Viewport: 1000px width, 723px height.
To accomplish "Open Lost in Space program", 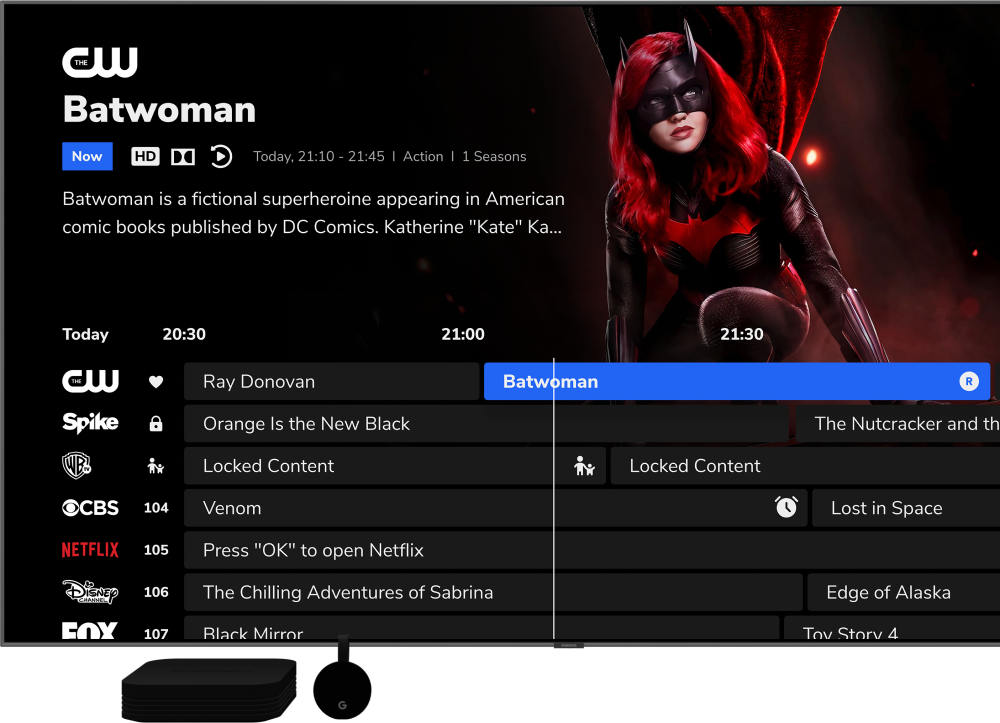I will point(906,508).
